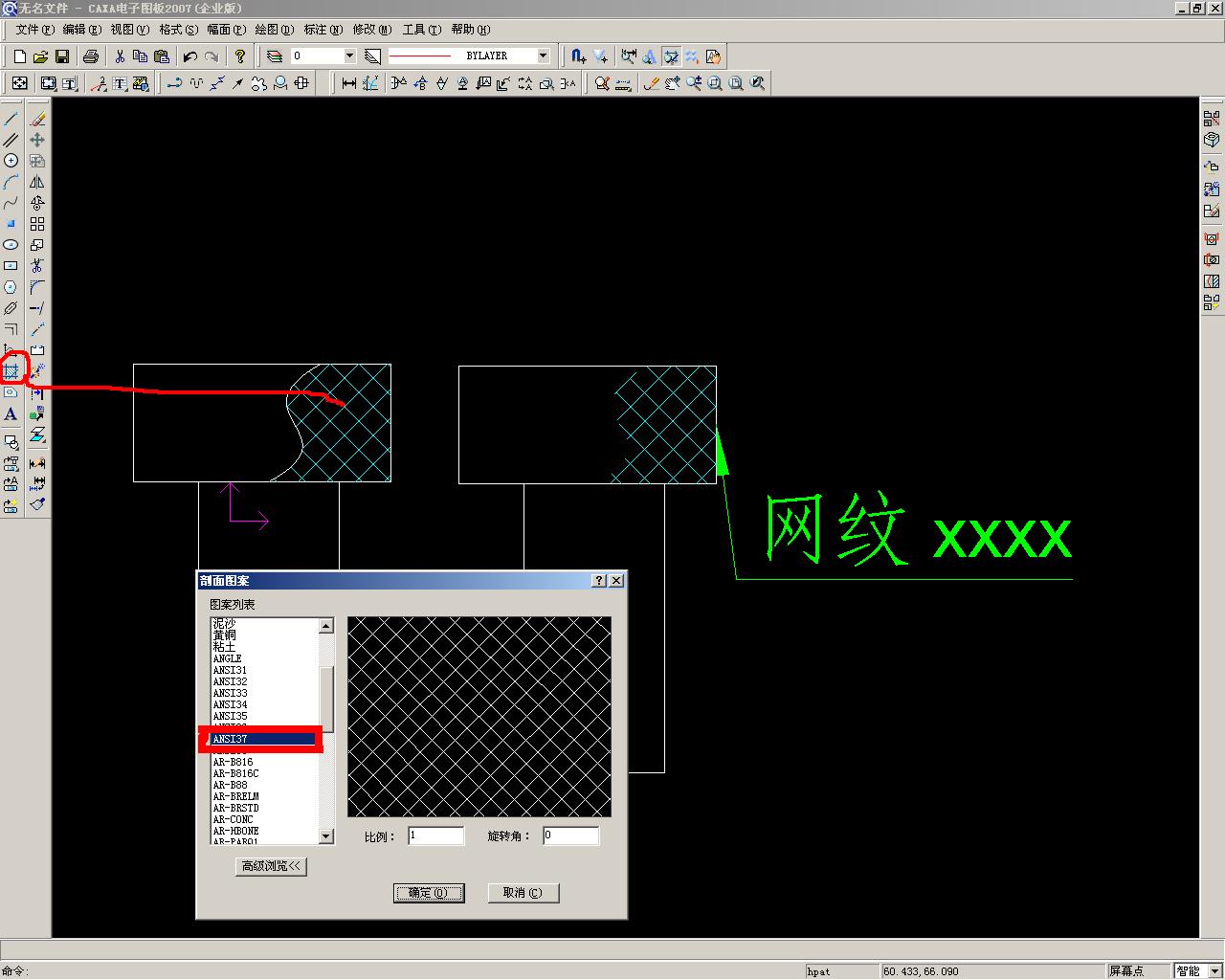The width and height of the screenshot is (1225, 980).
Task: Select the Move (four-arrow) tool
Action: (37, 140)
